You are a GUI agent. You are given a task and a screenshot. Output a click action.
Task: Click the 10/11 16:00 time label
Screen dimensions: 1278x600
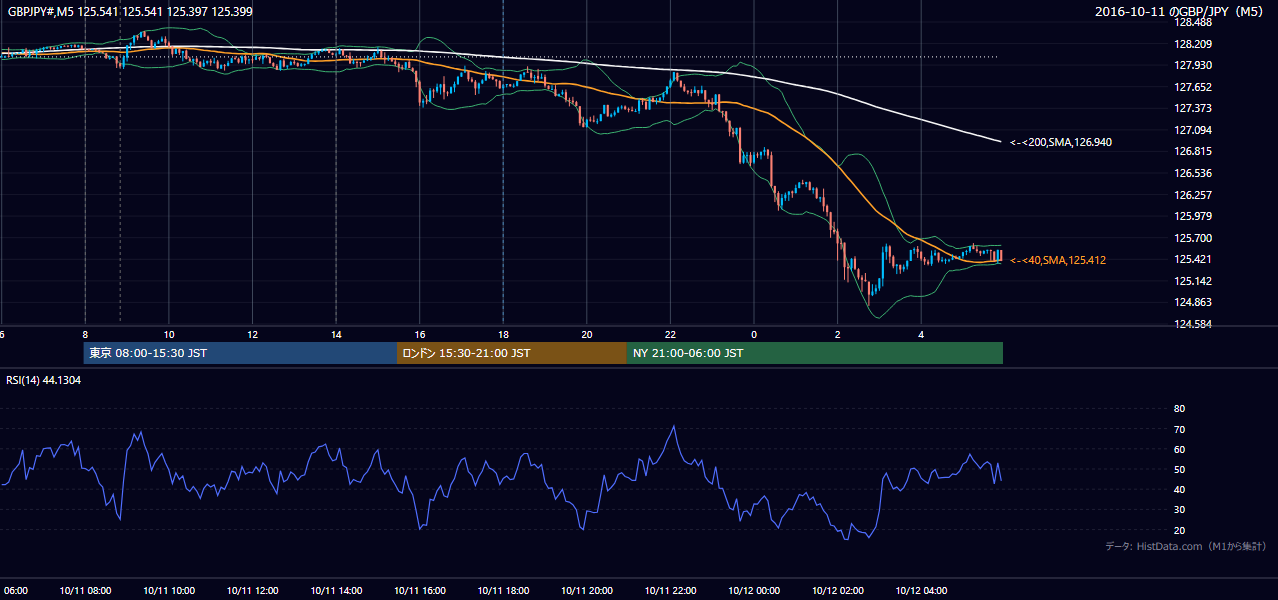419,590
